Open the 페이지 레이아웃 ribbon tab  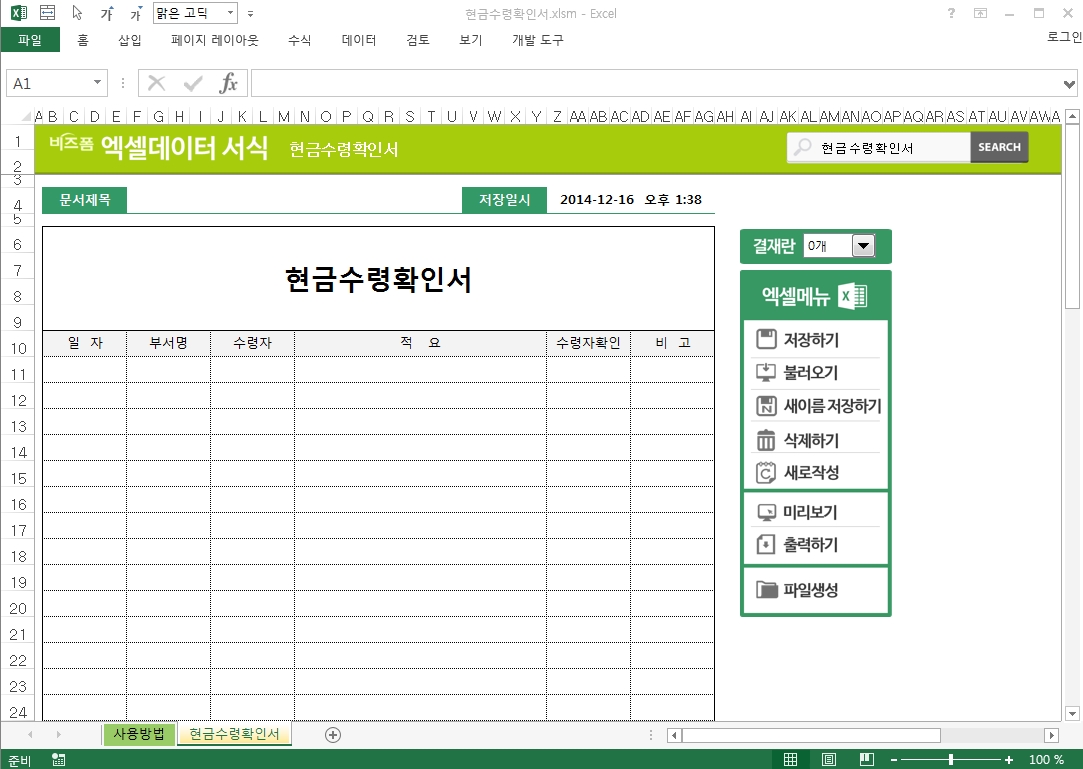coord(215,40)
